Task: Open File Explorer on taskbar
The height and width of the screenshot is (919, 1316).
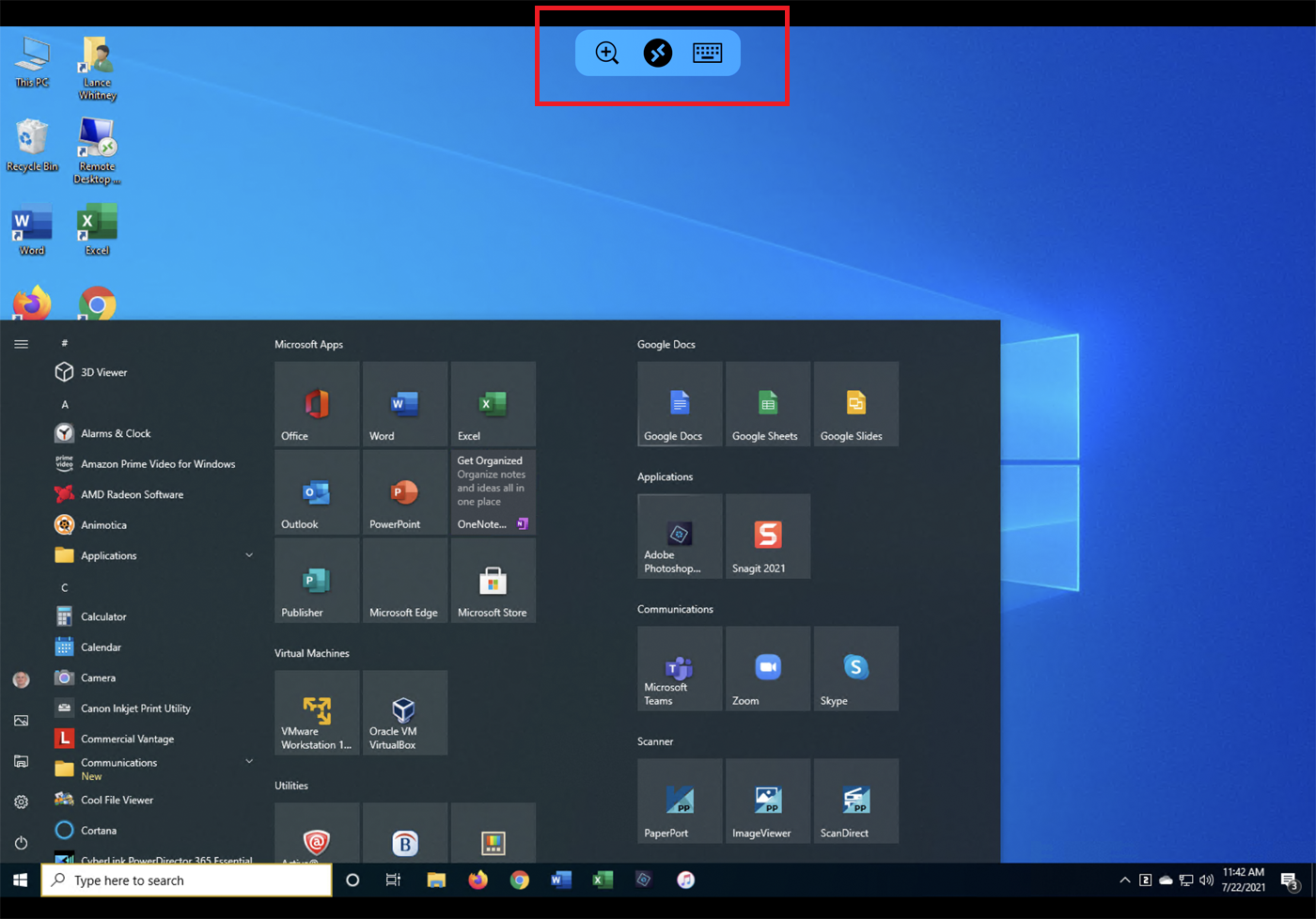Action: pyautogui.click(x=436, y=880)
